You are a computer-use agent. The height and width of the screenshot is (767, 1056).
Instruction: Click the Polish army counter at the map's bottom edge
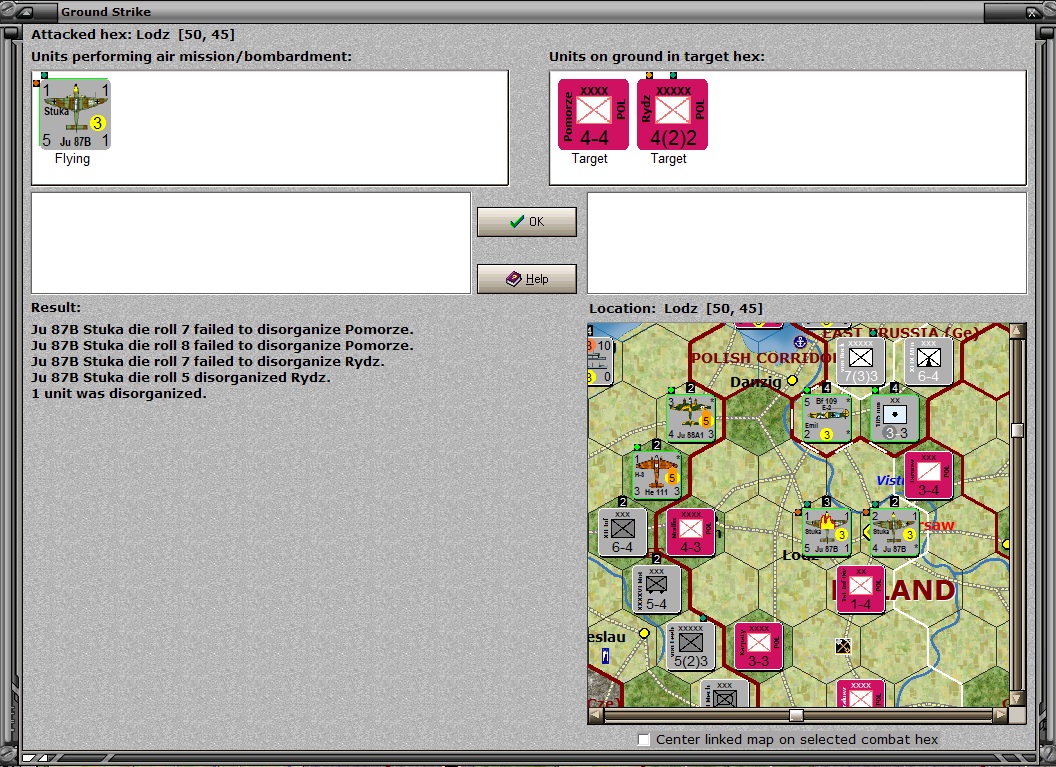click(x=861, y=693)
